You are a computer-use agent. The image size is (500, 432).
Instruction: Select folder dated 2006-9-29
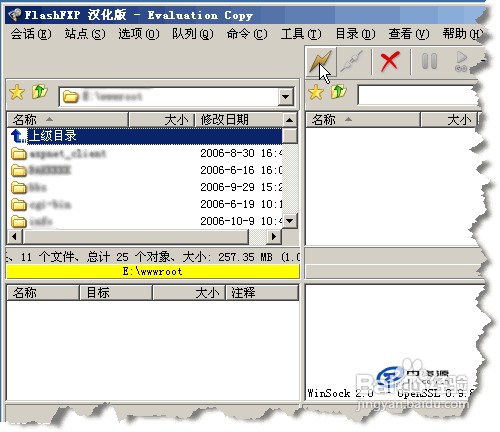tap(145, 187)
